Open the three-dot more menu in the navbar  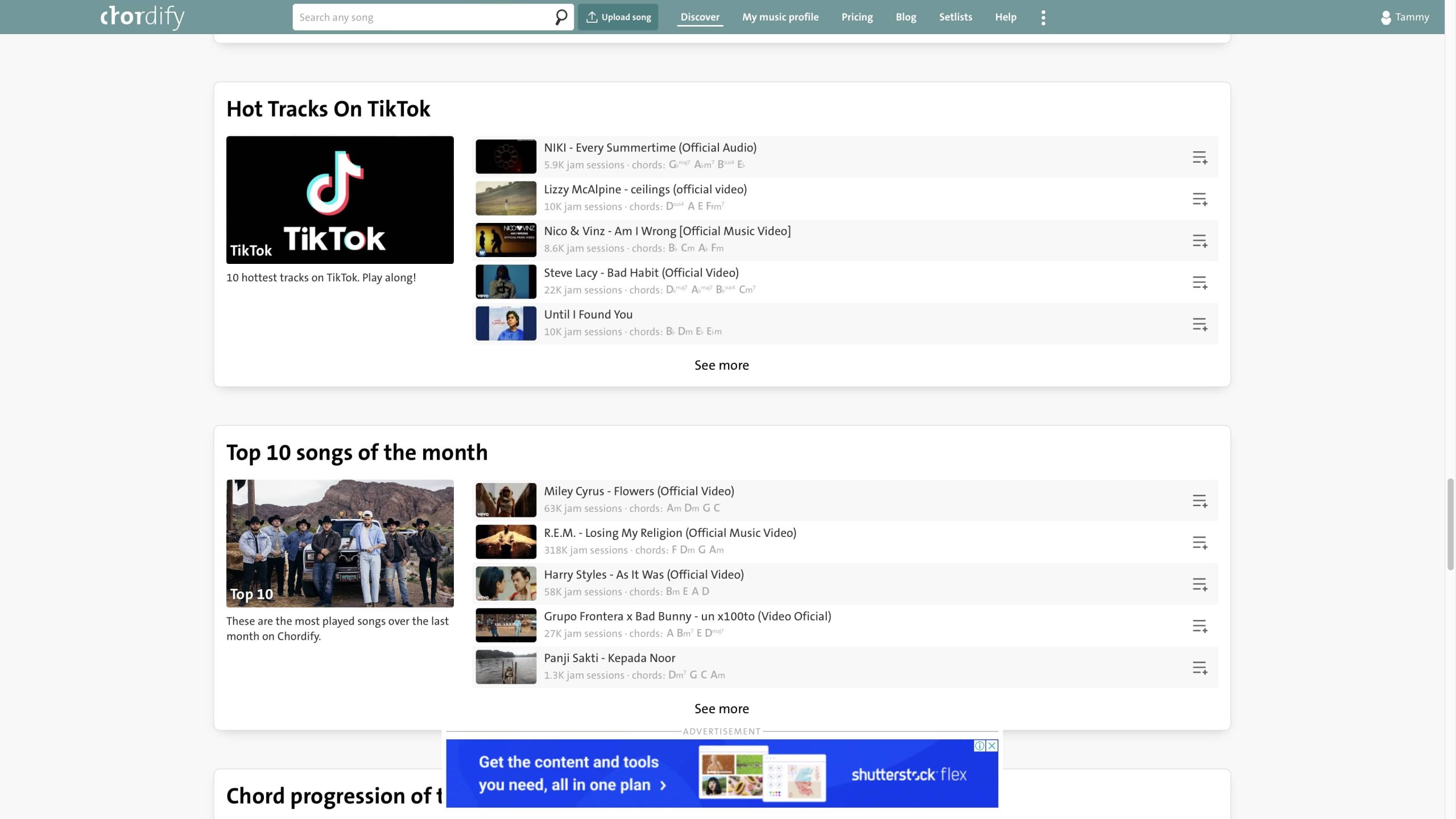tap(1043, 17)
